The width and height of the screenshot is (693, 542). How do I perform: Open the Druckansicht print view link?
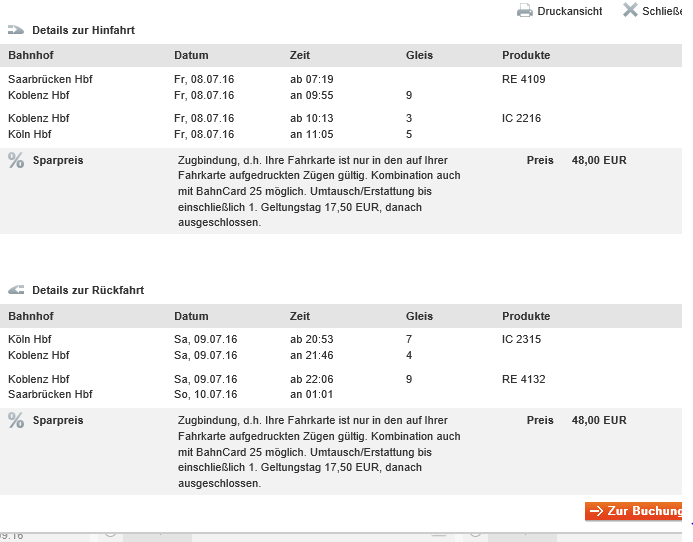(569, 11)
